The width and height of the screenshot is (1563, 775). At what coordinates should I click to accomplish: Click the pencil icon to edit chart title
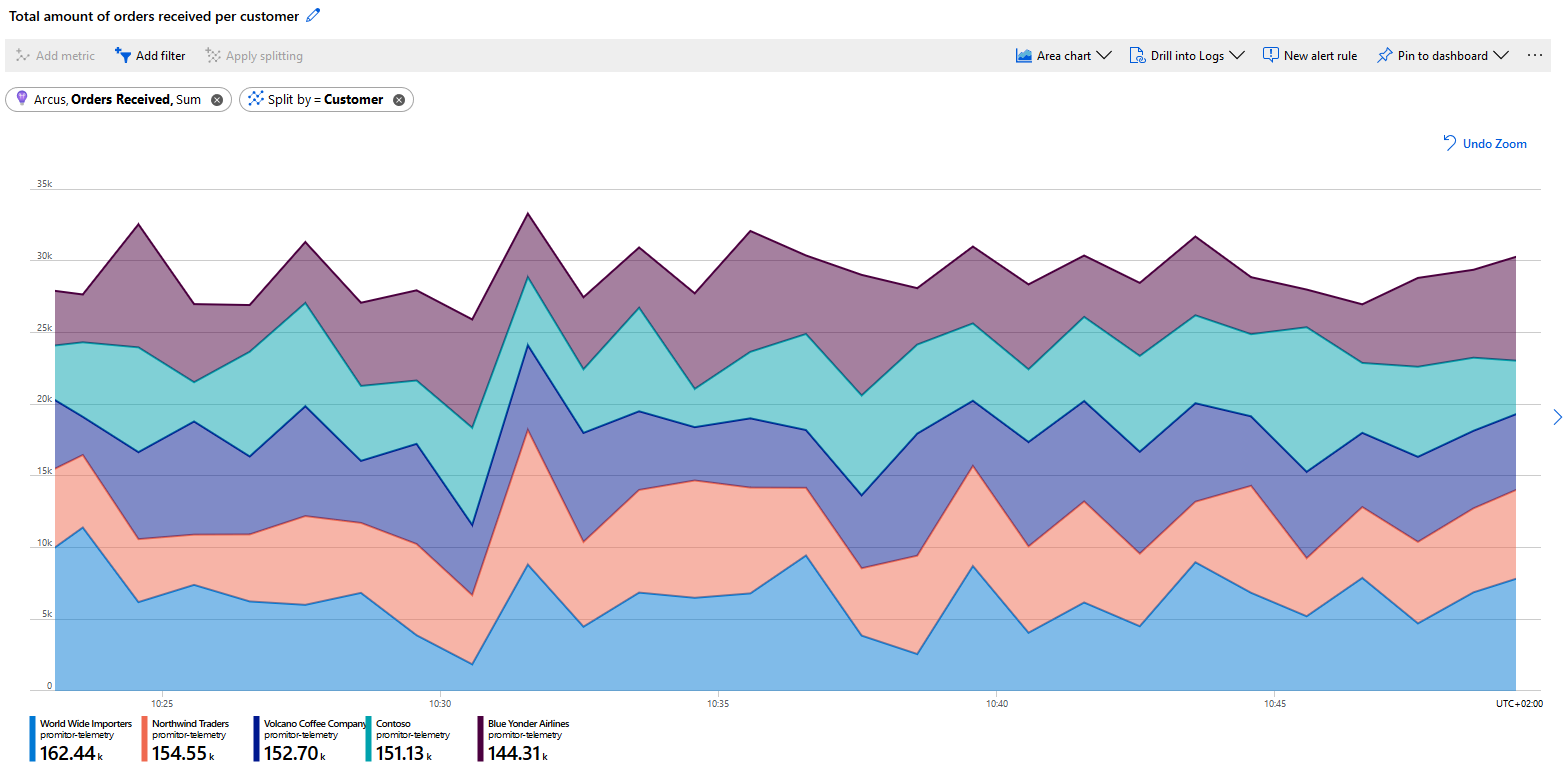pos(314,15)
